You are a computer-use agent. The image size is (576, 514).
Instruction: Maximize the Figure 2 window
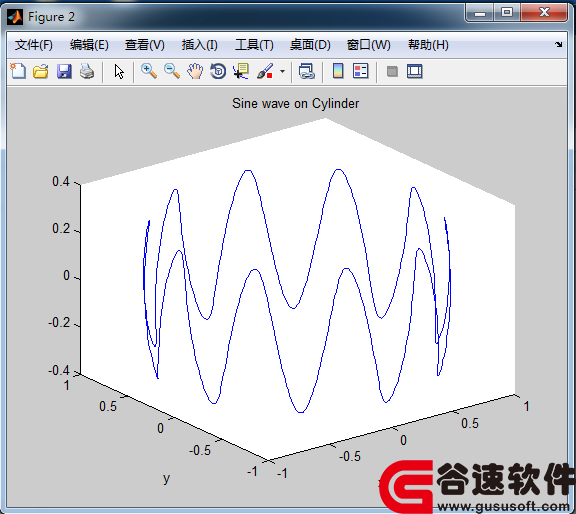coord(507,12)
